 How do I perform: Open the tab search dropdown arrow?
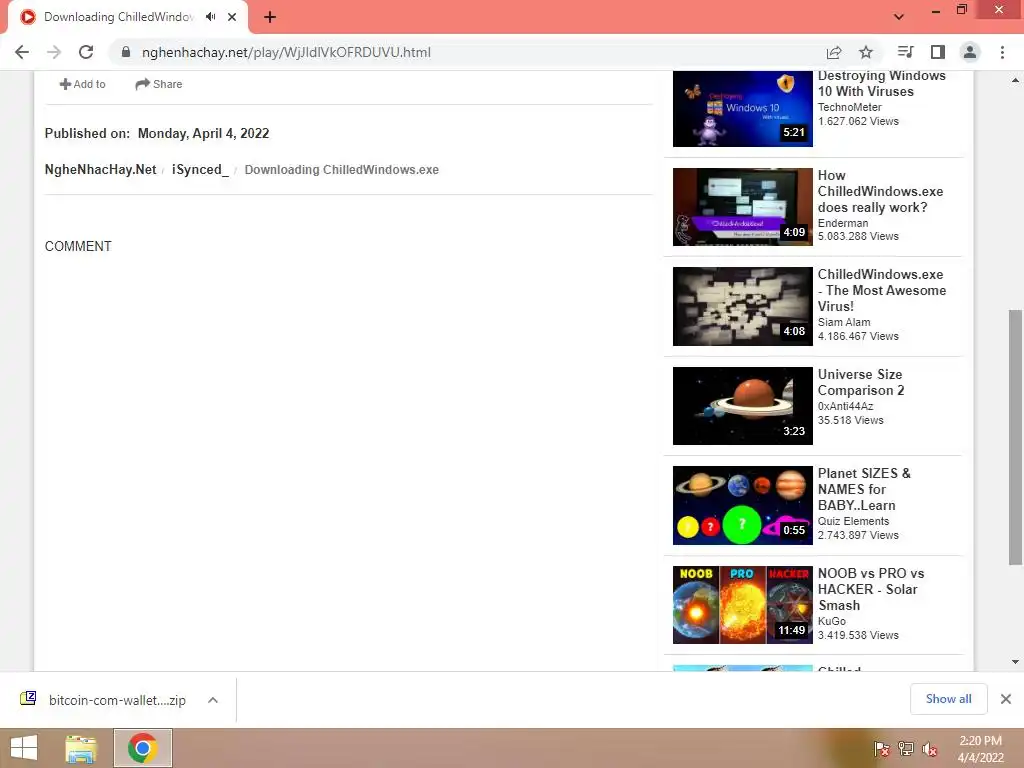tap(899, 17)
